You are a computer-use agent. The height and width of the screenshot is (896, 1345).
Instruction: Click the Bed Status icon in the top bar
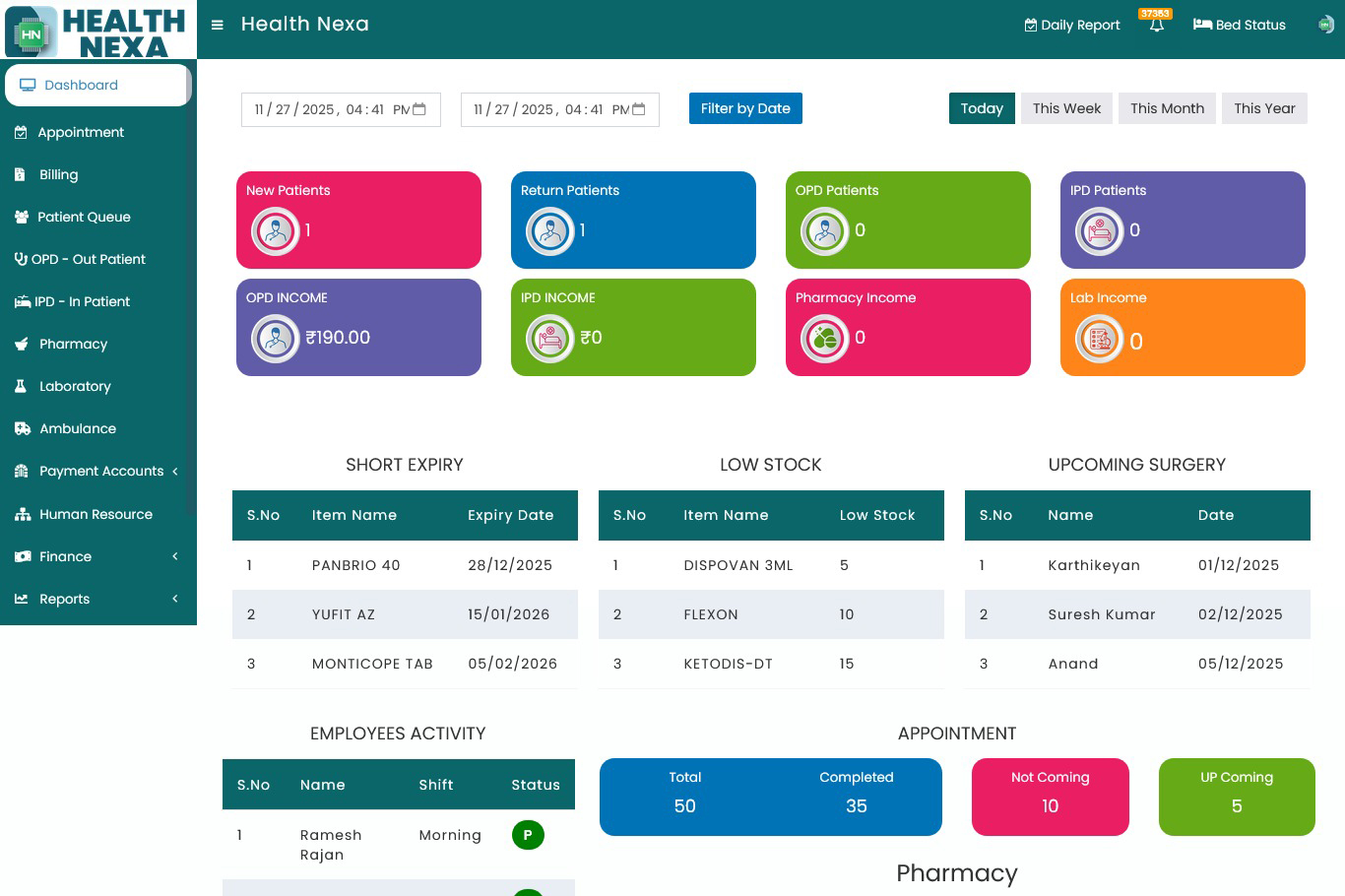1202,25
